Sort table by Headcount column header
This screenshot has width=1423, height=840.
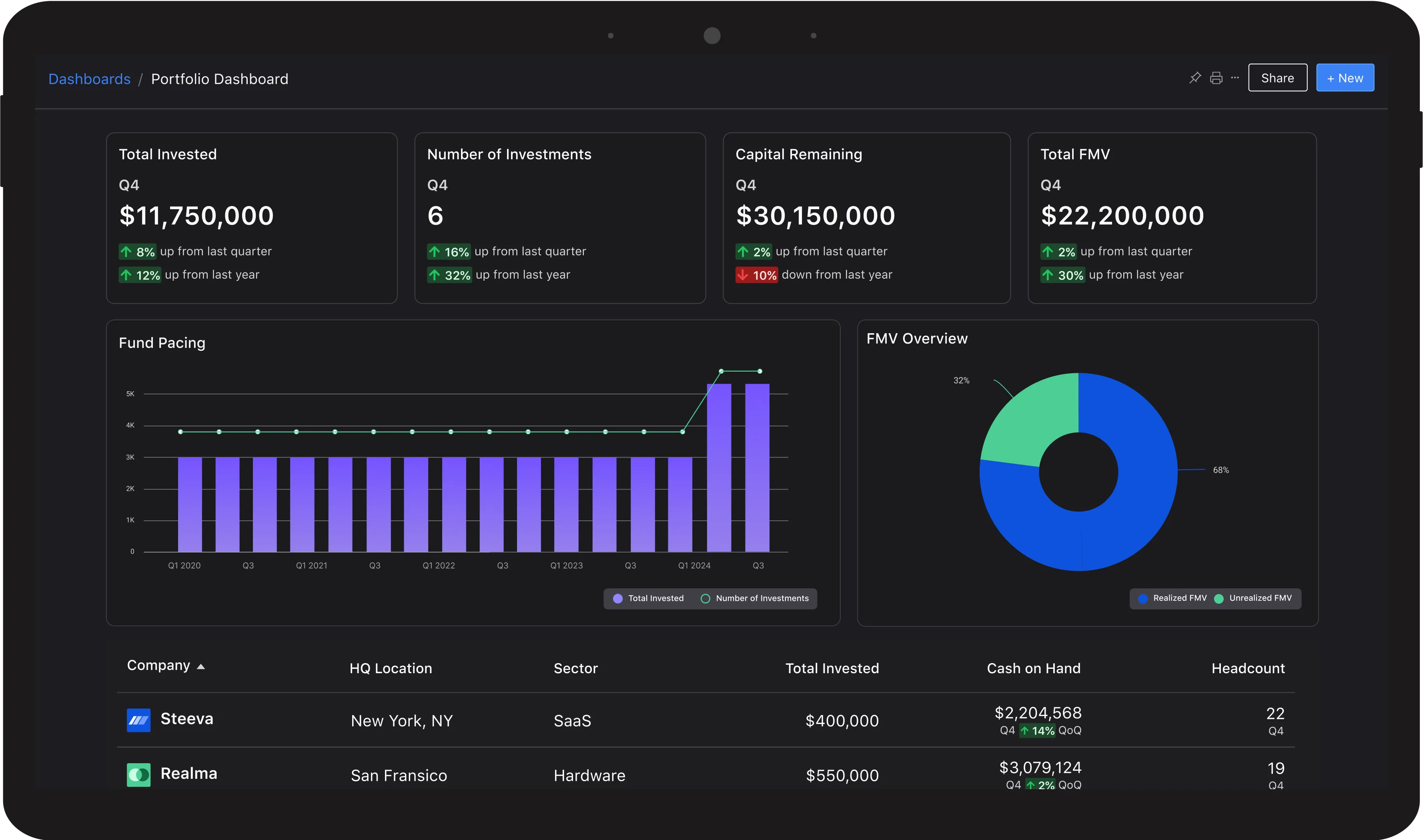click(1247, 668)
